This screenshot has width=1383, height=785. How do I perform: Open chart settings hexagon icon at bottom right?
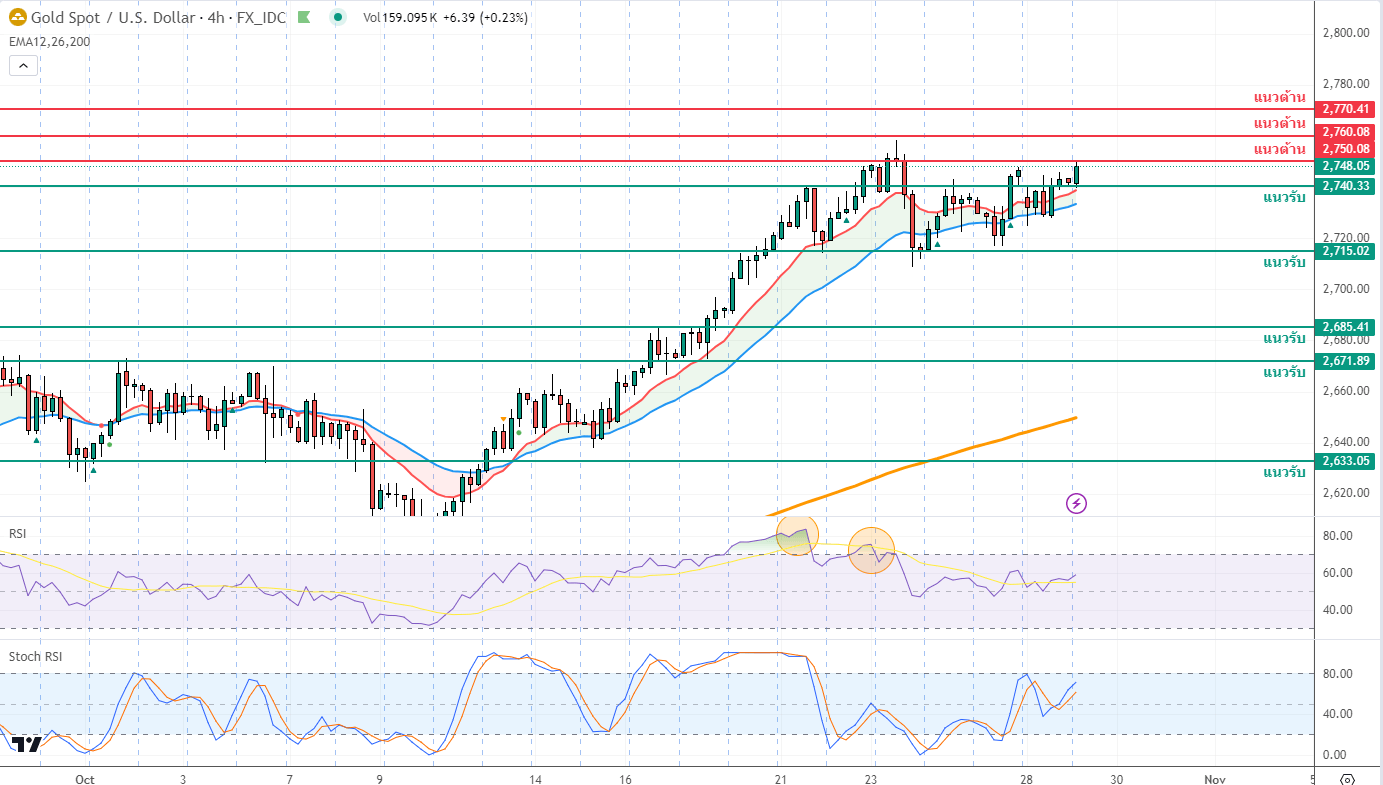[1347, 778]
